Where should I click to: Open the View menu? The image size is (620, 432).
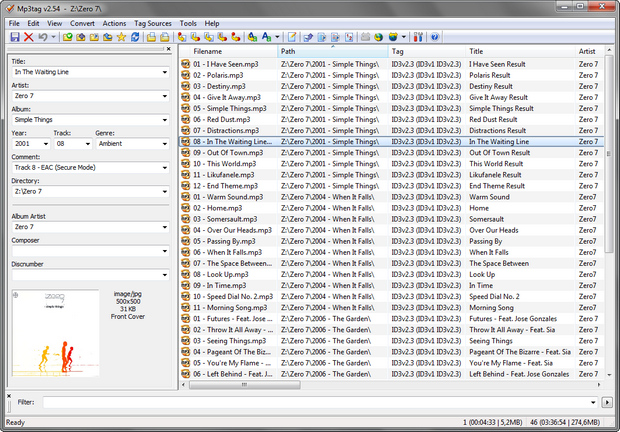55,24
